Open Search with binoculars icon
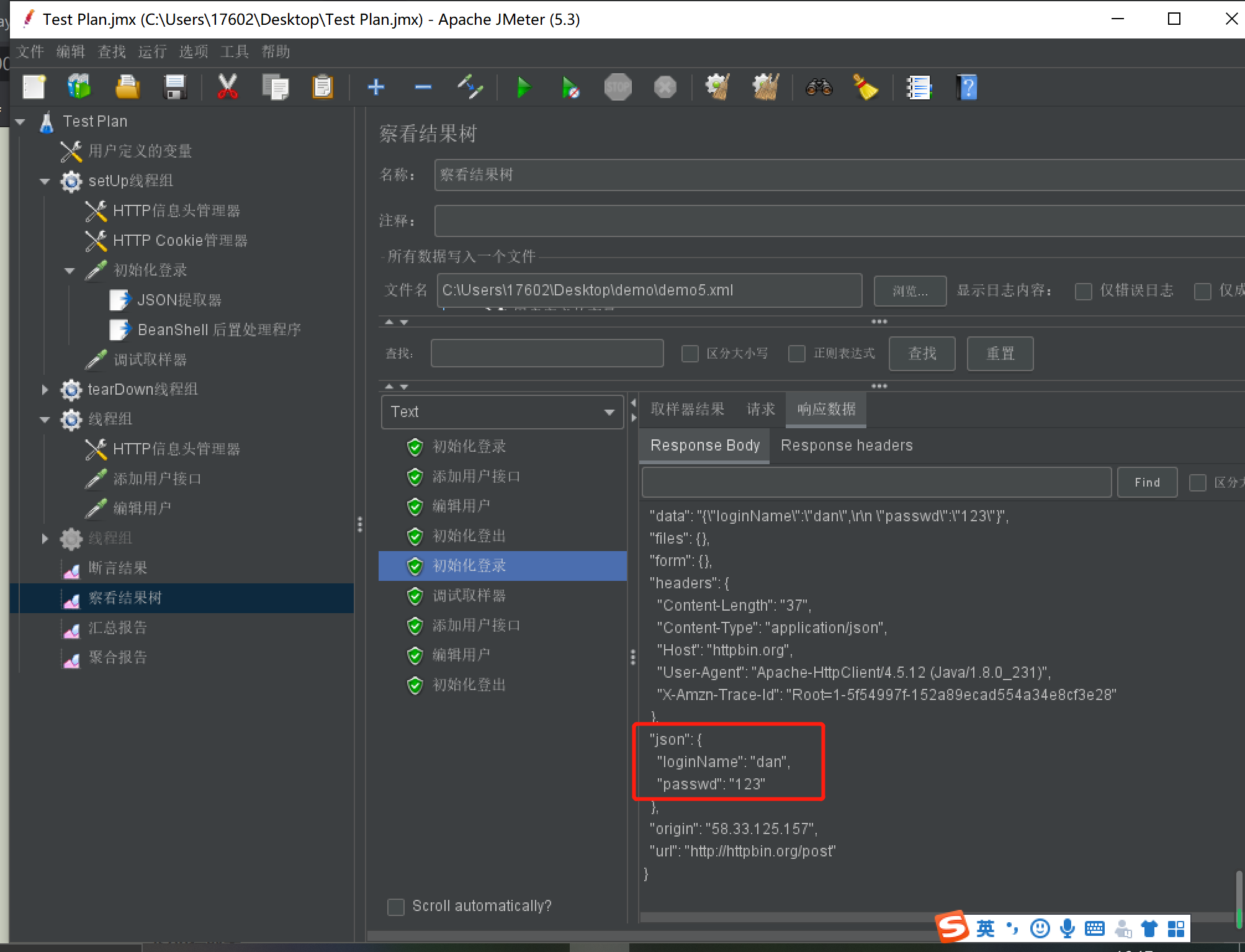The image size is (1245, 952). 819,87
